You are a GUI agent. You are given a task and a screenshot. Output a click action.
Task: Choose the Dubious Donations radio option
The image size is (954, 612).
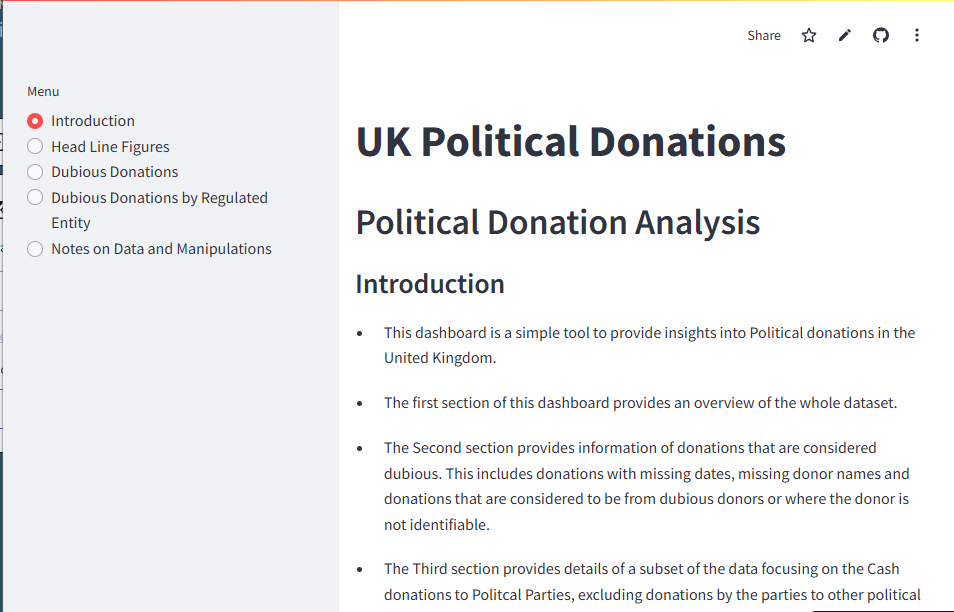coord(35,172)
